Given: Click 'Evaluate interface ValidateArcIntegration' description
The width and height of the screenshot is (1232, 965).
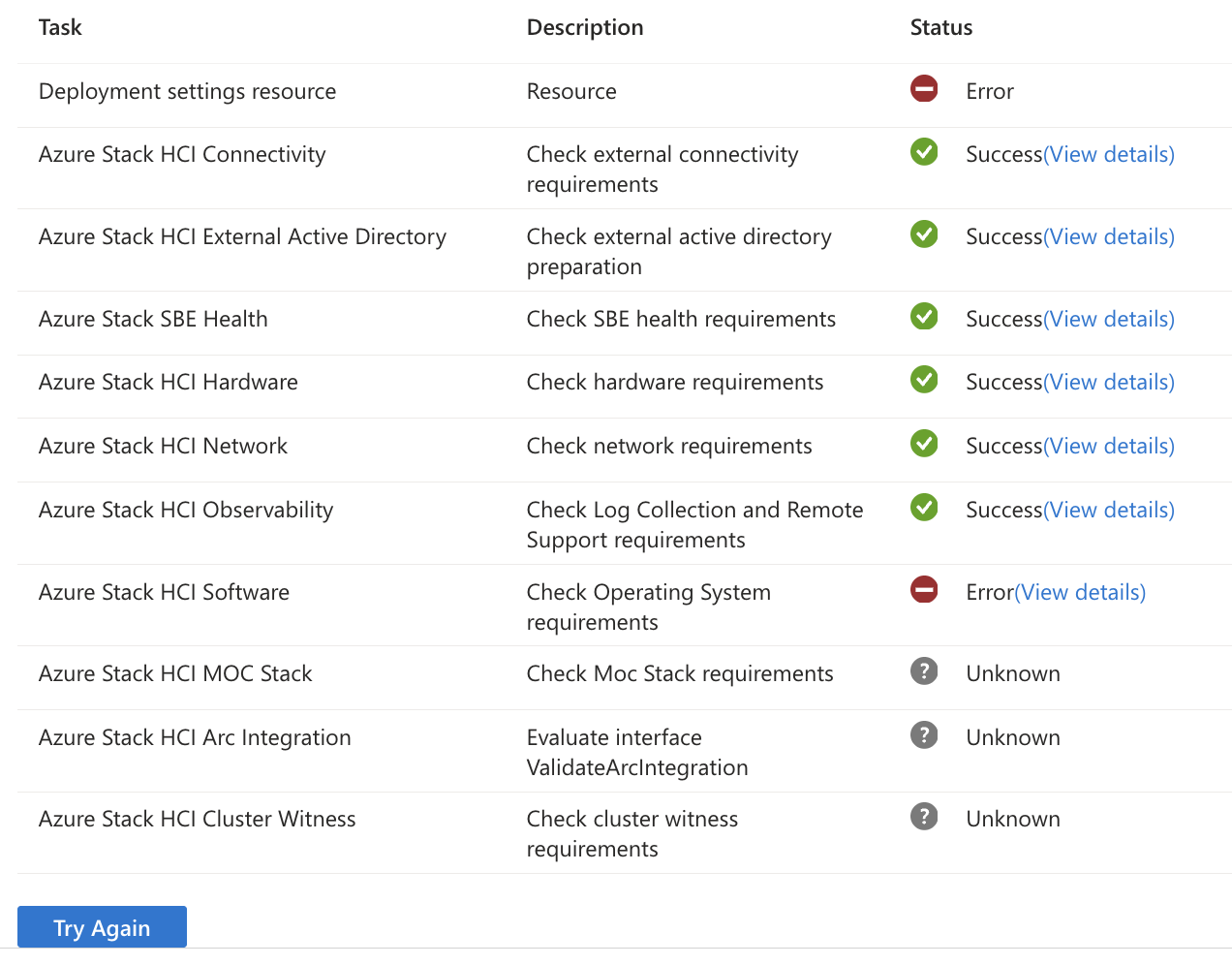Looking at the screenshot, I should click(637, 753).
